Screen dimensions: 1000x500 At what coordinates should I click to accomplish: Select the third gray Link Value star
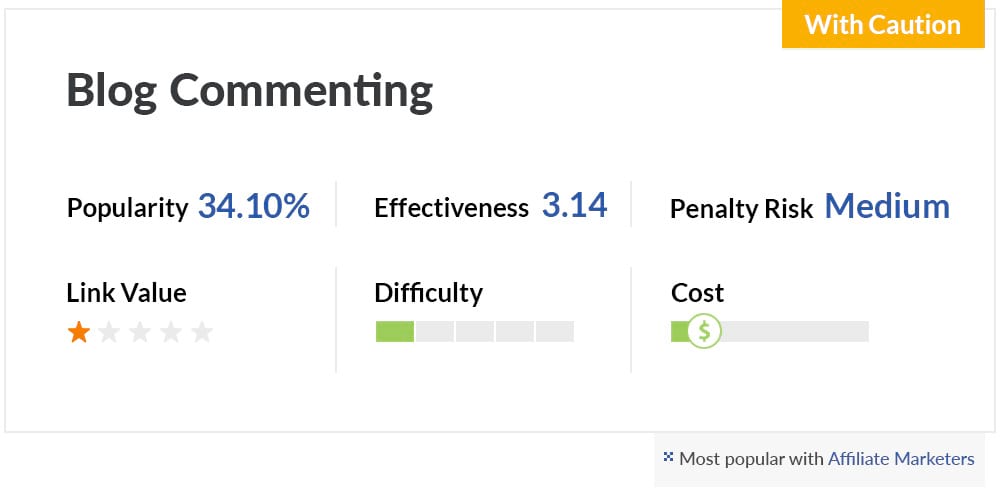coord(140,332)
